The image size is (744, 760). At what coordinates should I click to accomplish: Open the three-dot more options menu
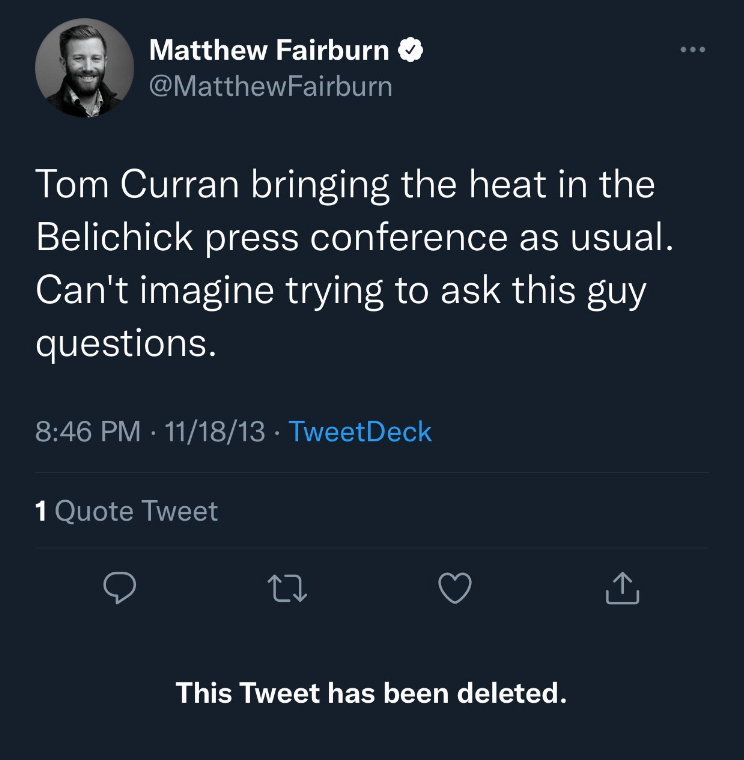coord(692,49)
